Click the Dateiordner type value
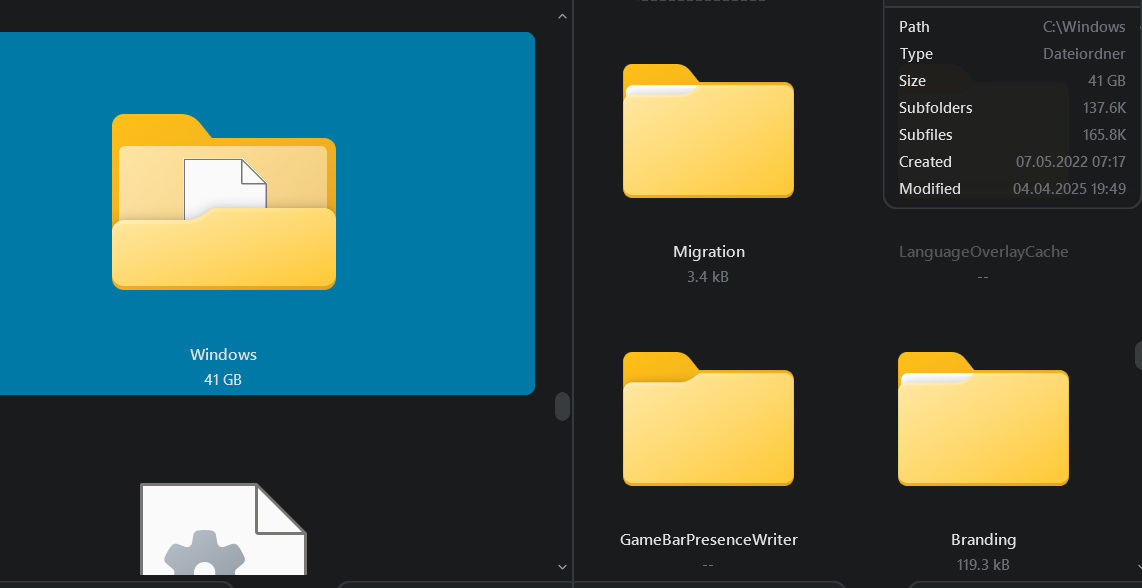The width and height of the screenshot is (1142, 588). pyautogui.click(x=1084, y=54)
